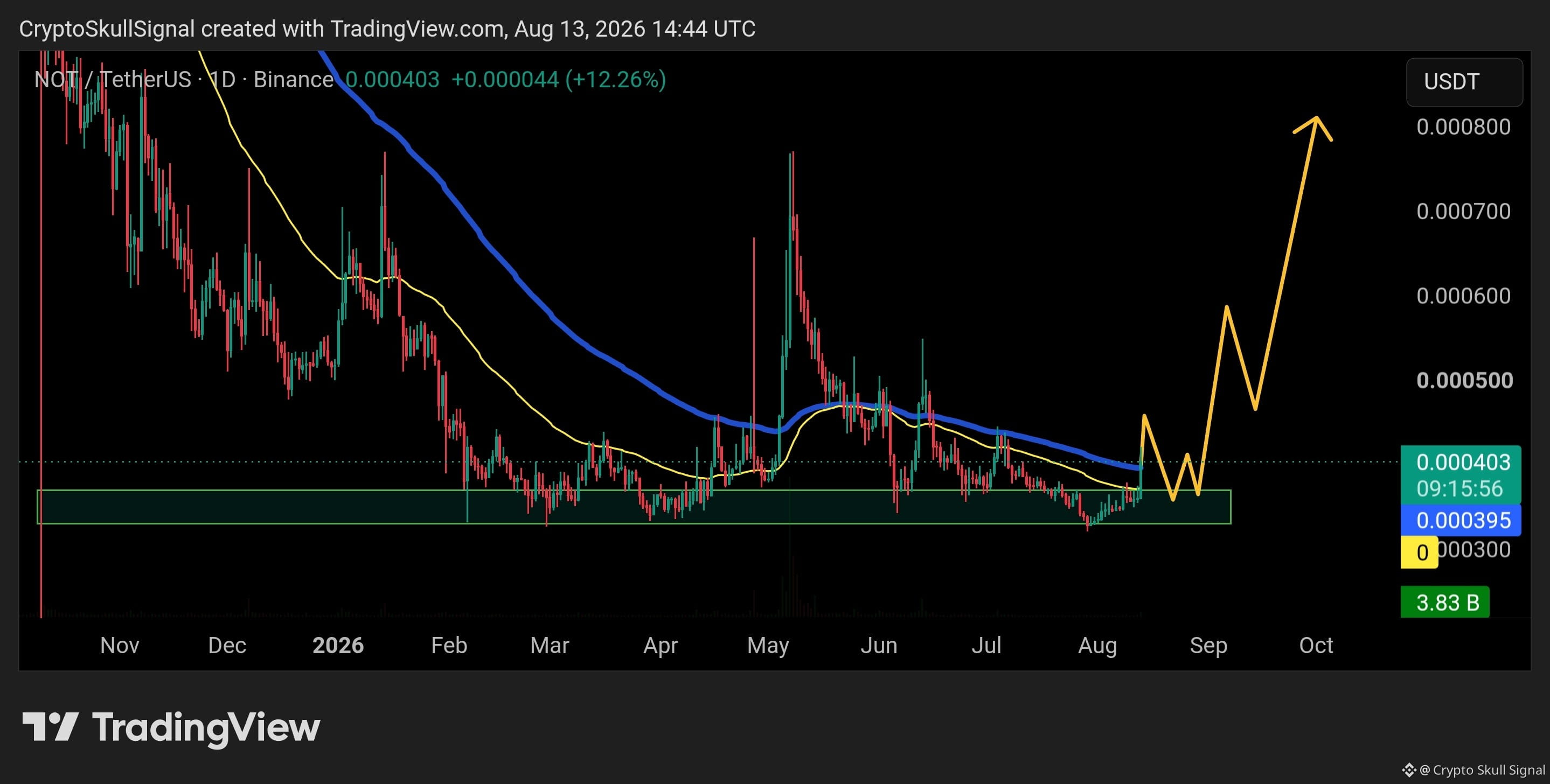This screenshot has height=784, width=1550.
Task: Click the Apr label on the time axis
Action: tap(660, 646)
